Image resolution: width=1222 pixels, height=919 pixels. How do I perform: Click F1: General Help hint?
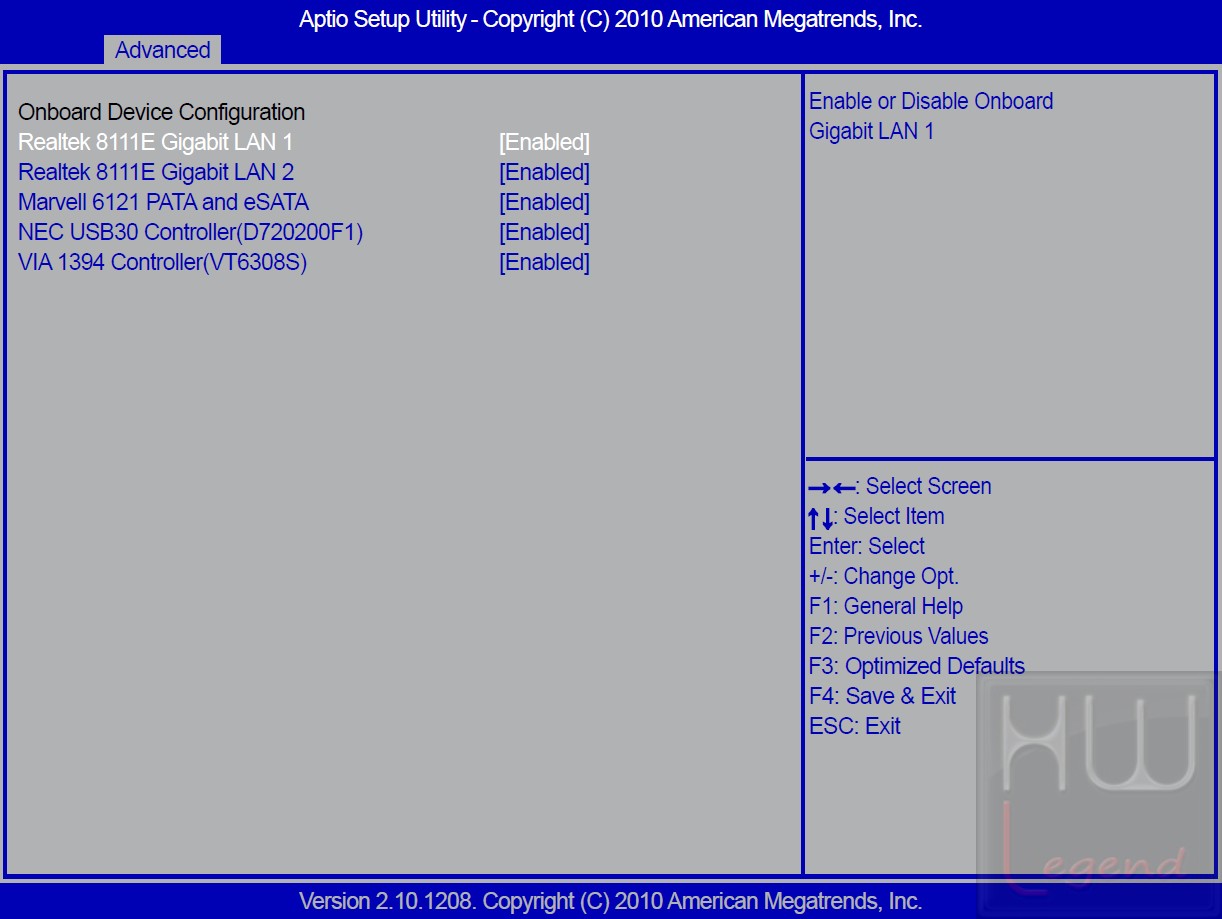point(886,606)
